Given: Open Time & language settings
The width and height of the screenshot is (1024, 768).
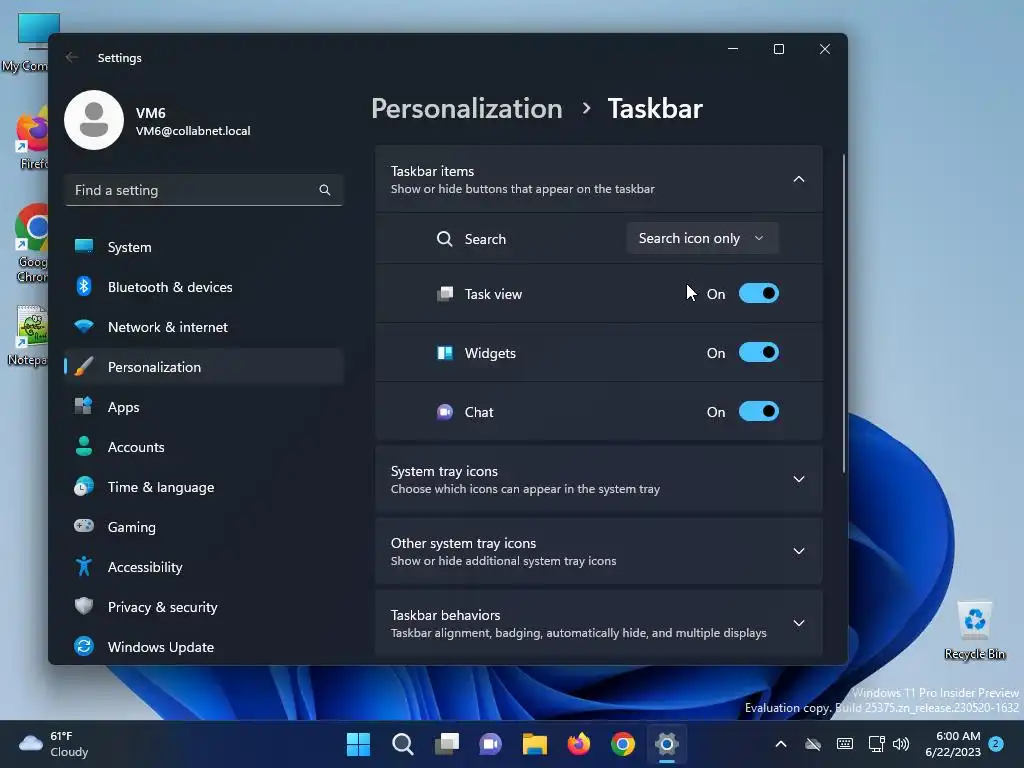Looking at the screenshot, I should click(204, 487).
